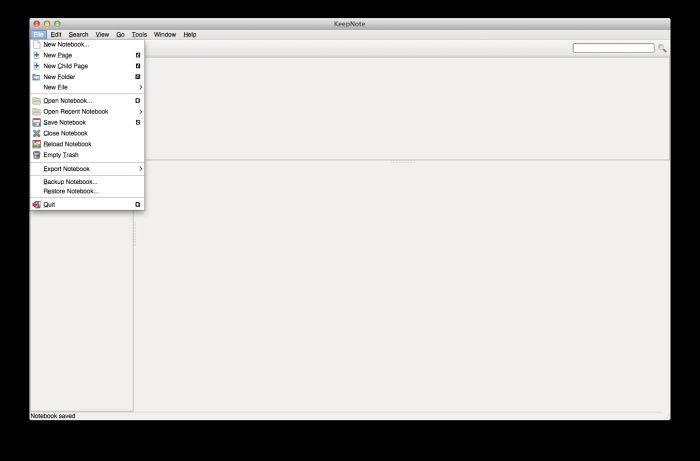Click the Reload Notebook icon
This screenshot has height=461, width=700.
[x=37, y=144]
